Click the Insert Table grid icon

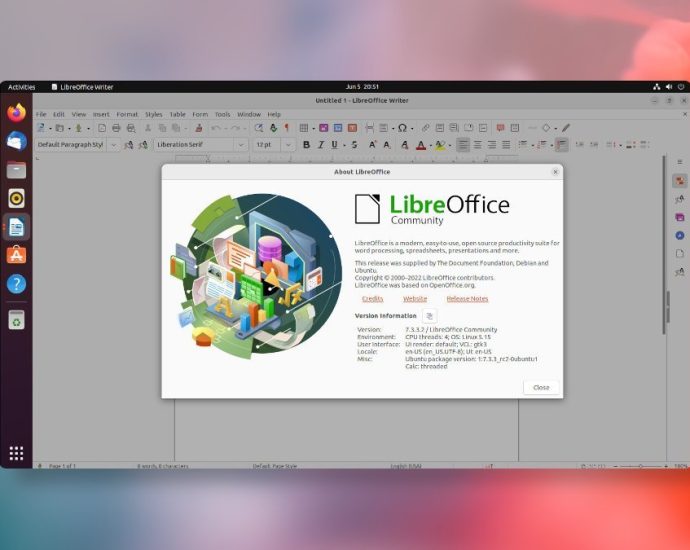click(x=304, y=128)
